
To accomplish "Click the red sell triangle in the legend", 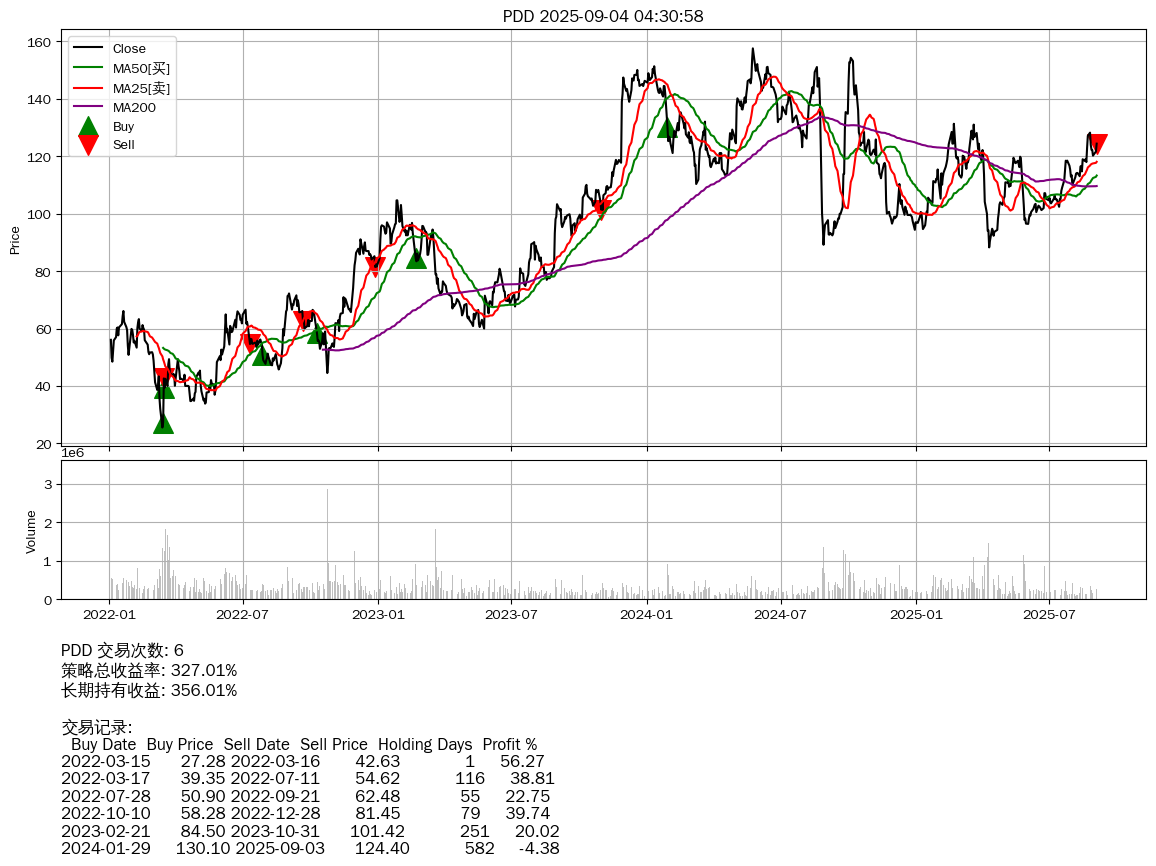I will click(88, 145).
